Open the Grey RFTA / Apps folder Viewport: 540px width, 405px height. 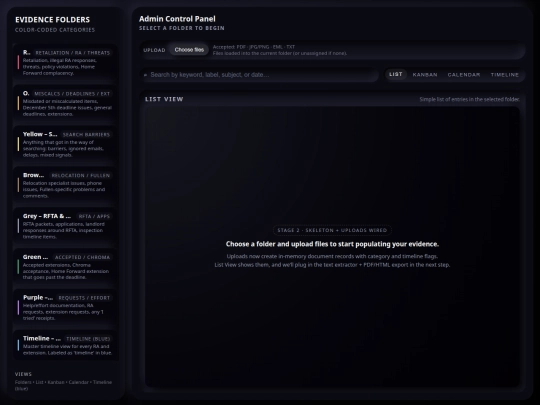click(x=65, y=227)
